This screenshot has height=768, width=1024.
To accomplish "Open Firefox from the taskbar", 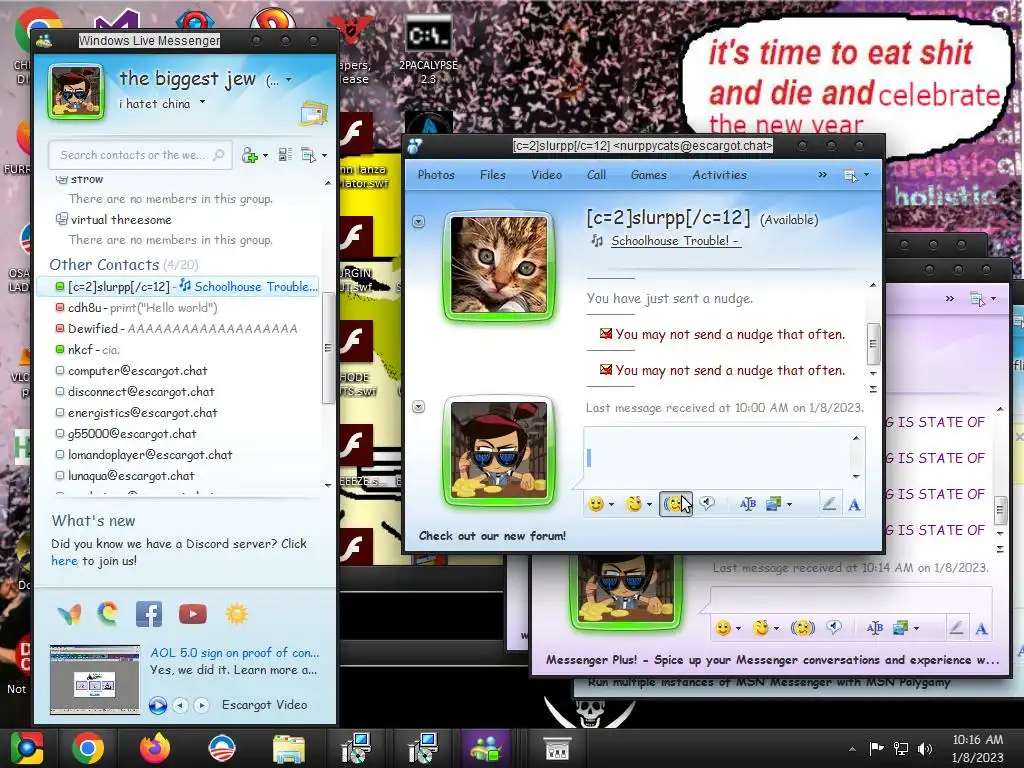I will 155,748.
